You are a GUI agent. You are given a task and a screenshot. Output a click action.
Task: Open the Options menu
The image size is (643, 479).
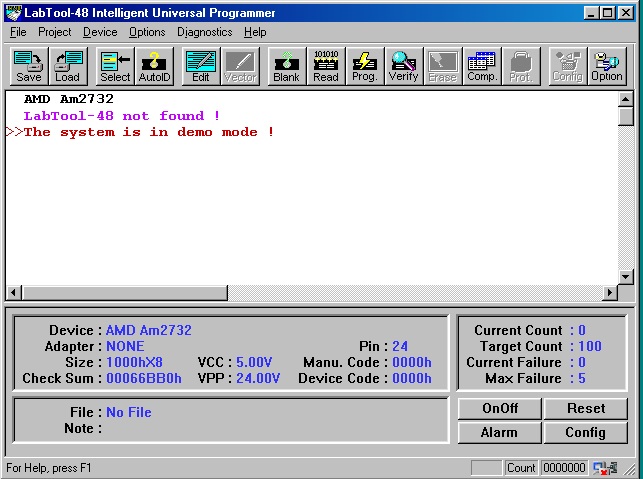tap(147, 32)
